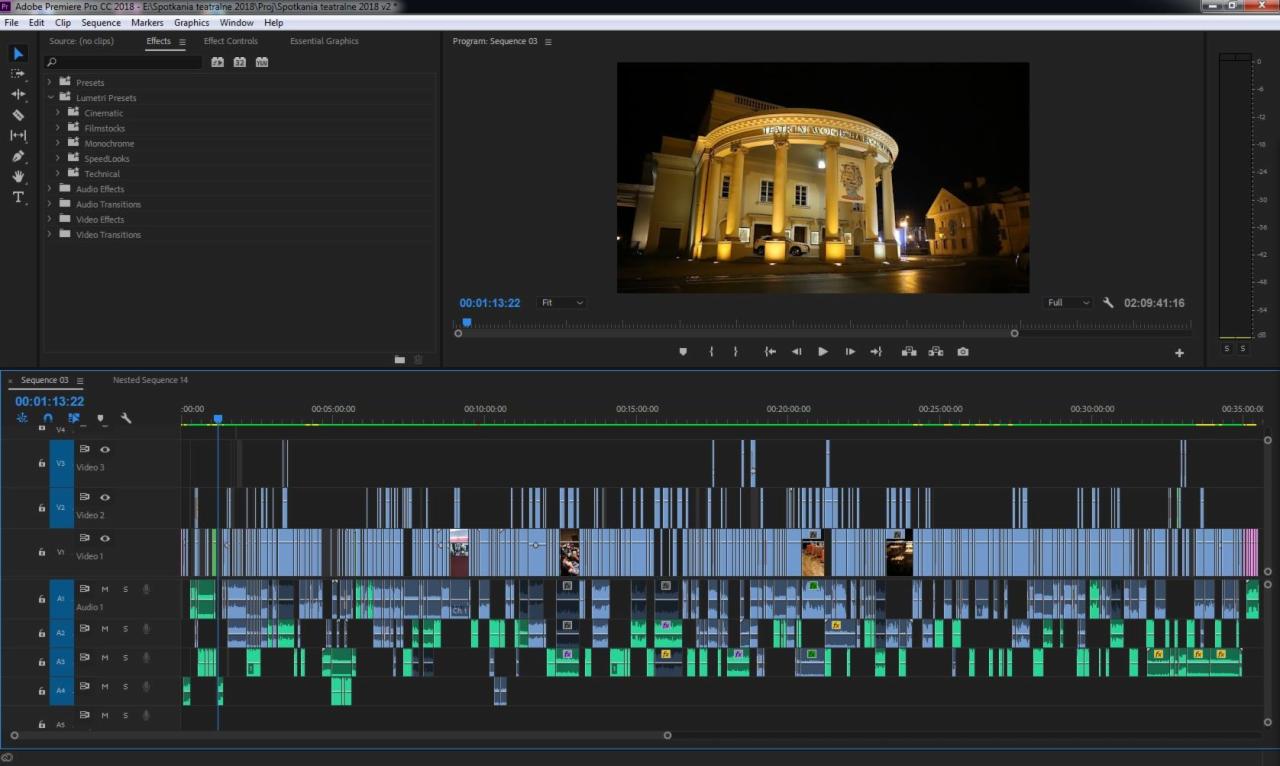Select the Track Select Forward tool
The width and height of the screenshot is (1280, 766).
[x=17, y=74]
